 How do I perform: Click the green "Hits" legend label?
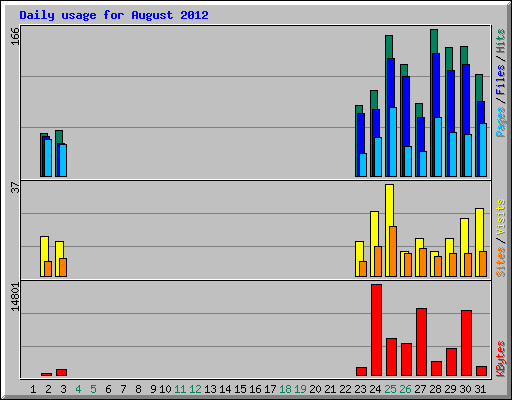coord(501,41)
